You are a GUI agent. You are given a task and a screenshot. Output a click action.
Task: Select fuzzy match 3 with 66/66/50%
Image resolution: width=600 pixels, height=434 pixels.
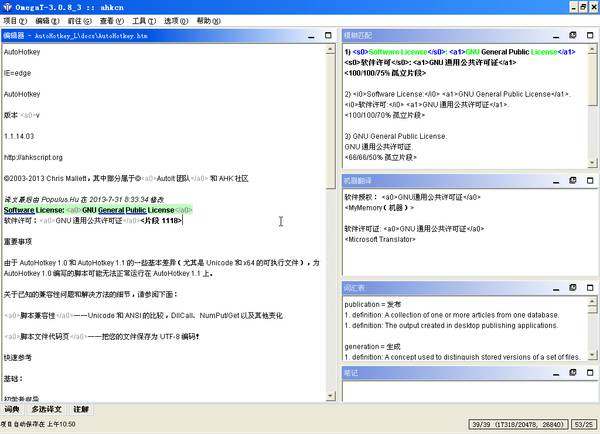point(396,147)
